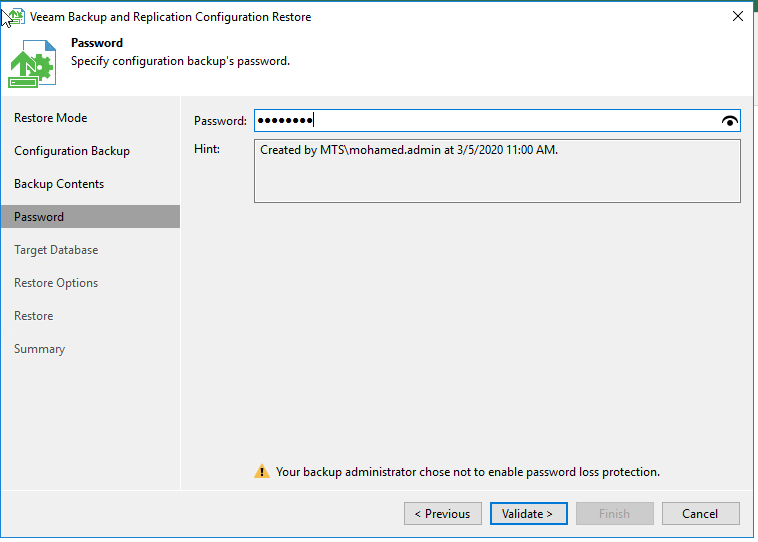Show the password with the eye icon
The image size is (758, 542).
pos(729,121)
